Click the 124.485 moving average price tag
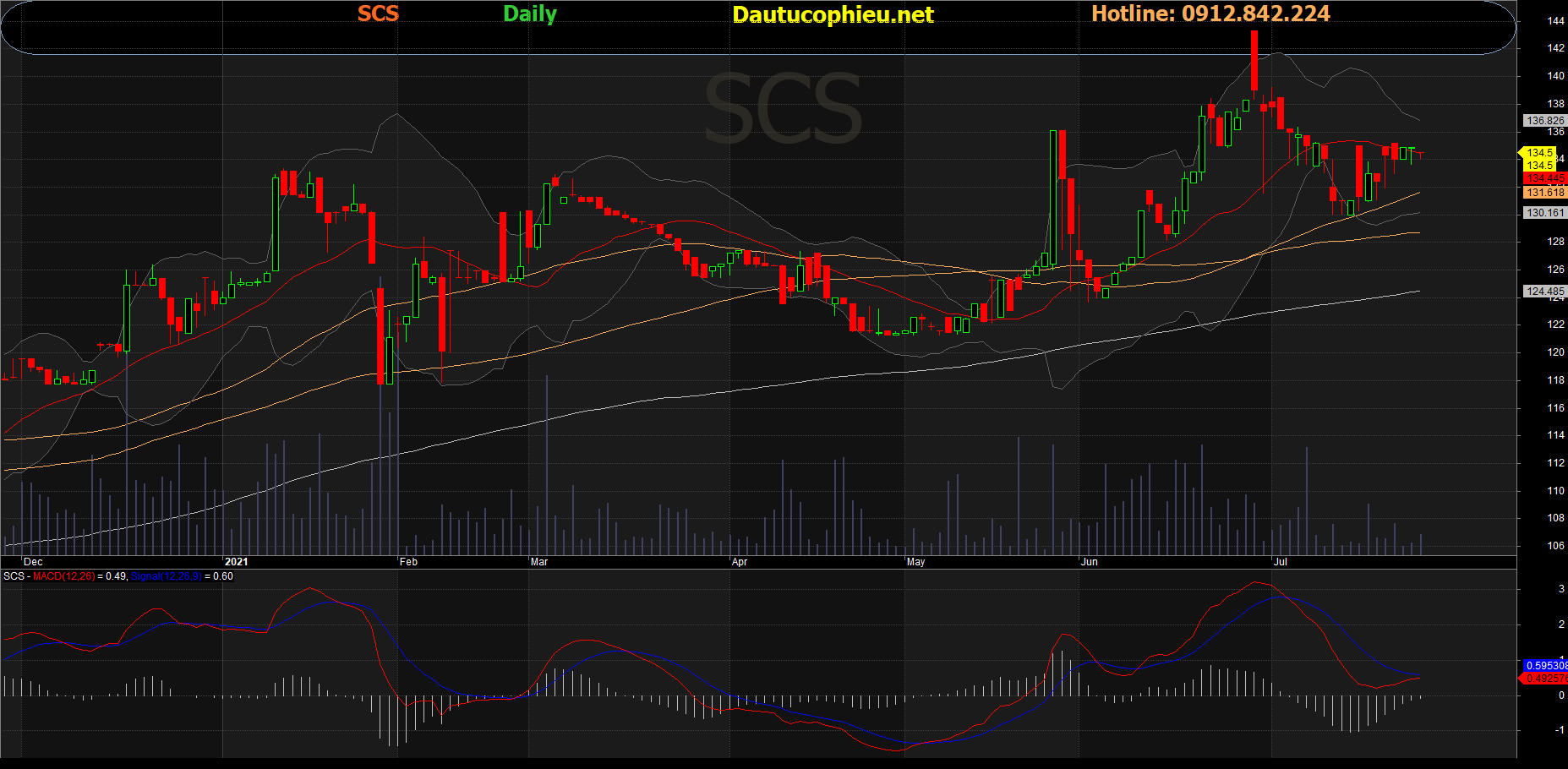 tap(1545, 292)
